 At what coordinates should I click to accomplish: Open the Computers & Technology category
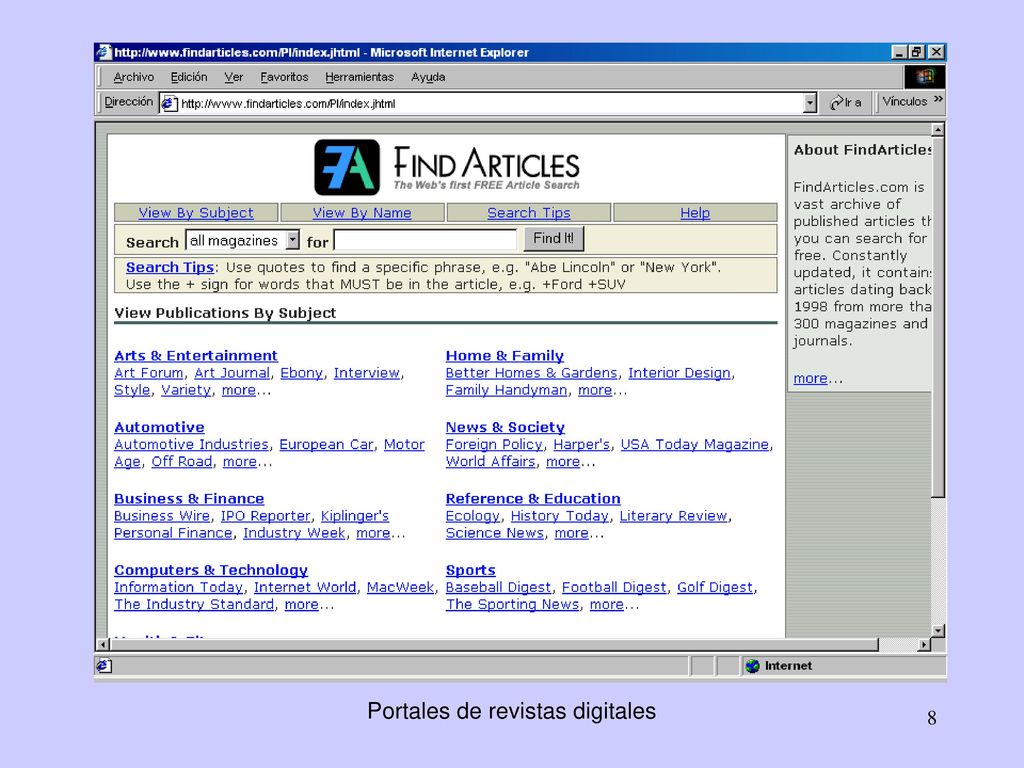tap(211, 570)
